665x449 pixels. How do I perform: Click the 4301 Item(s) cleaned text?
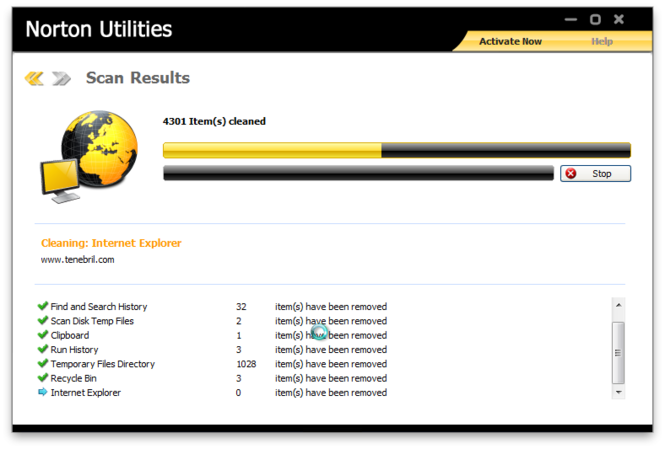214,121
